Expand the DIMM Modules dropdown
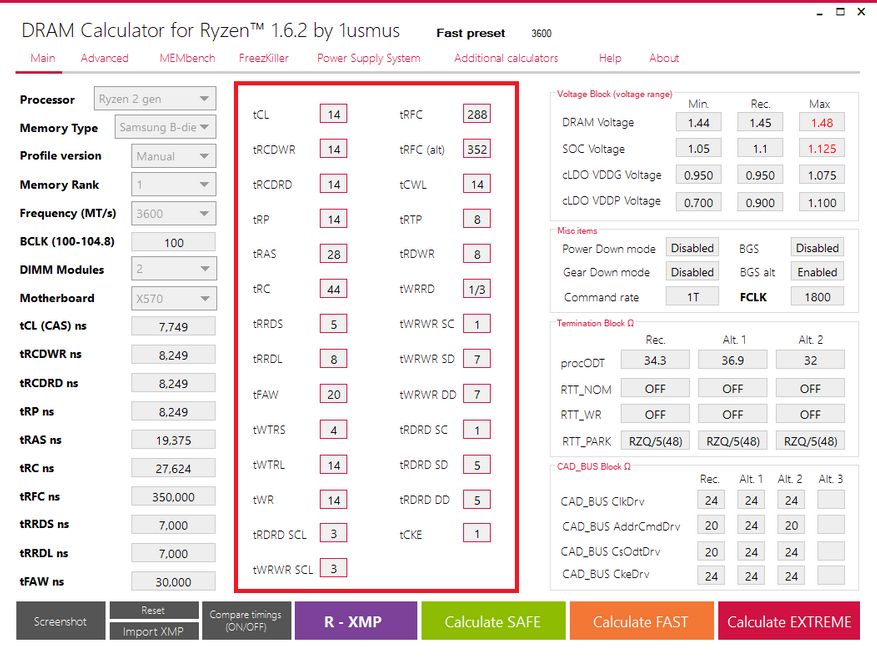 click(x=173, y=269)
